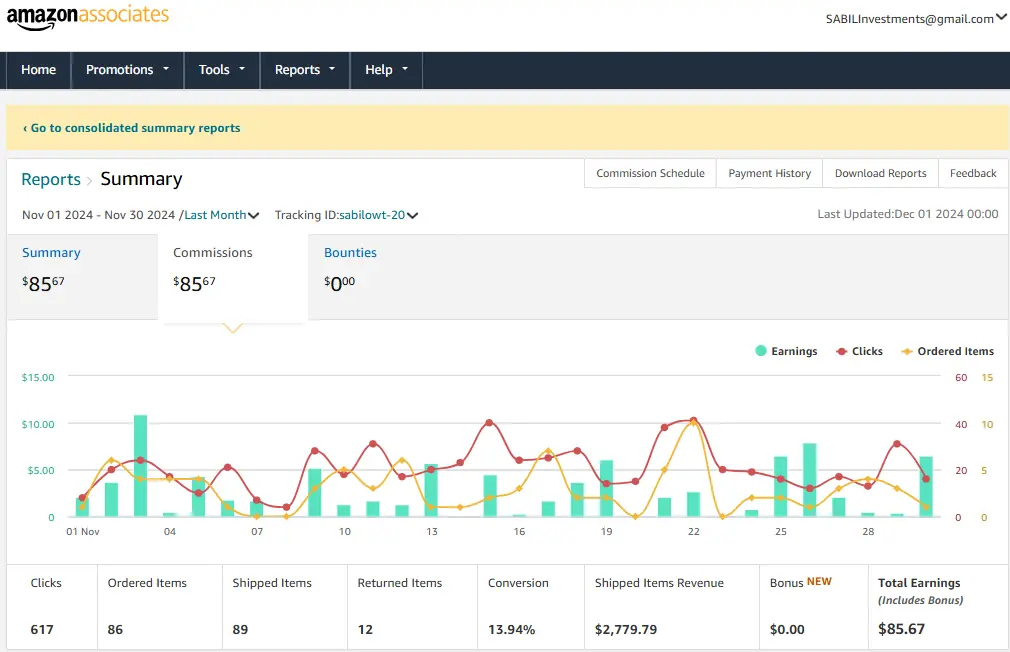
Task: Click the 01 Nov axis label
Action: [x=83, y=532]
